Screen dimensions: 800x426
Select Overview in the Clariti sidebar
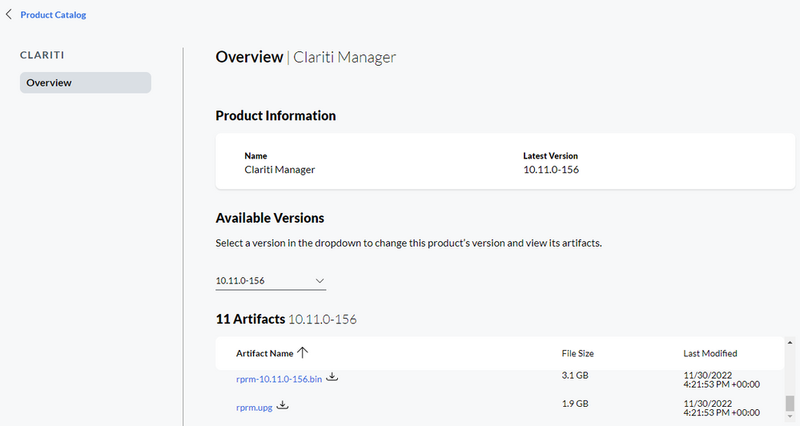pos(85,83)
